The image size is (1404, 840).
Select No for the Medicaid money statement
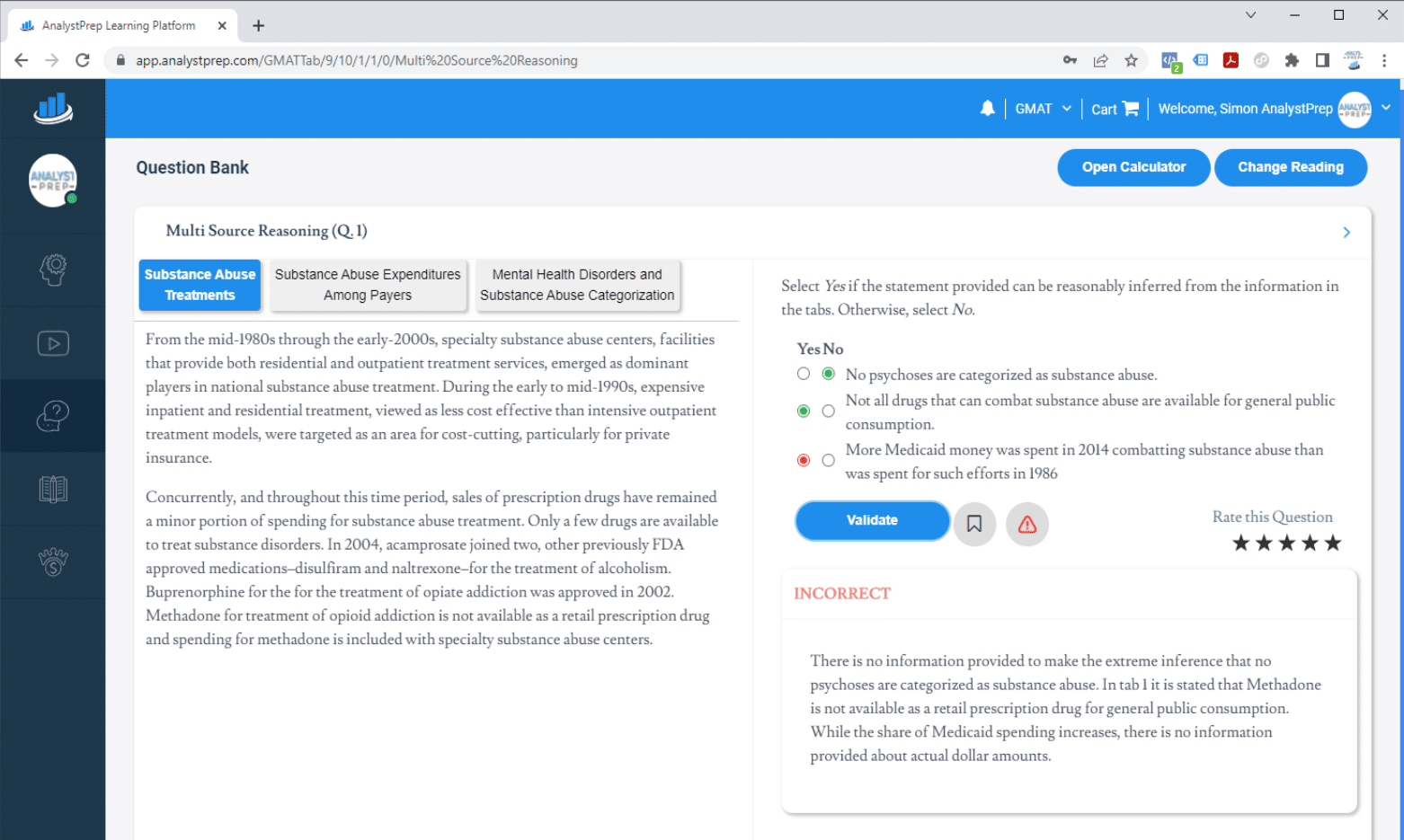tap(828, 461)
